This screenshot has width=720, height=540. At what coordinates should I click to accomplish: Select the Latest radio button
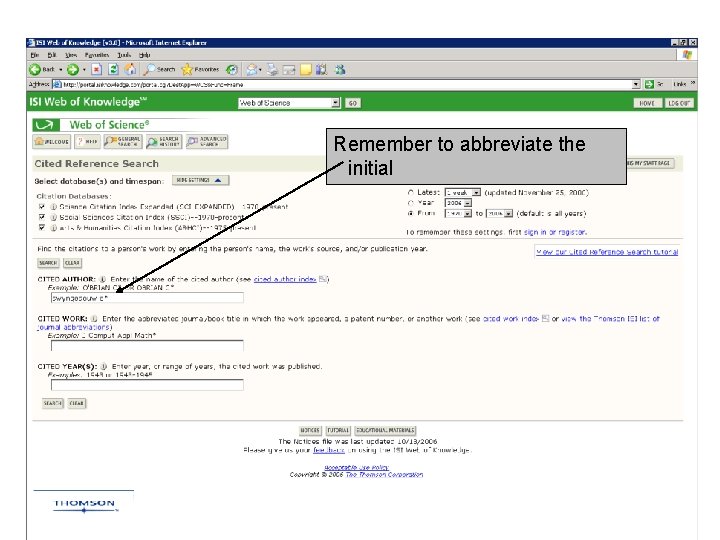tap(411, 192)
